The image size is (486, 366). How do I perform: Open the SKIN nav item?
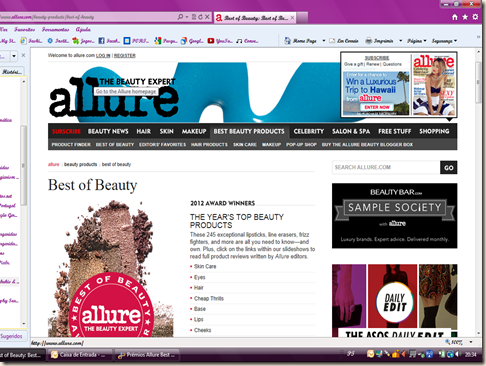166,131
